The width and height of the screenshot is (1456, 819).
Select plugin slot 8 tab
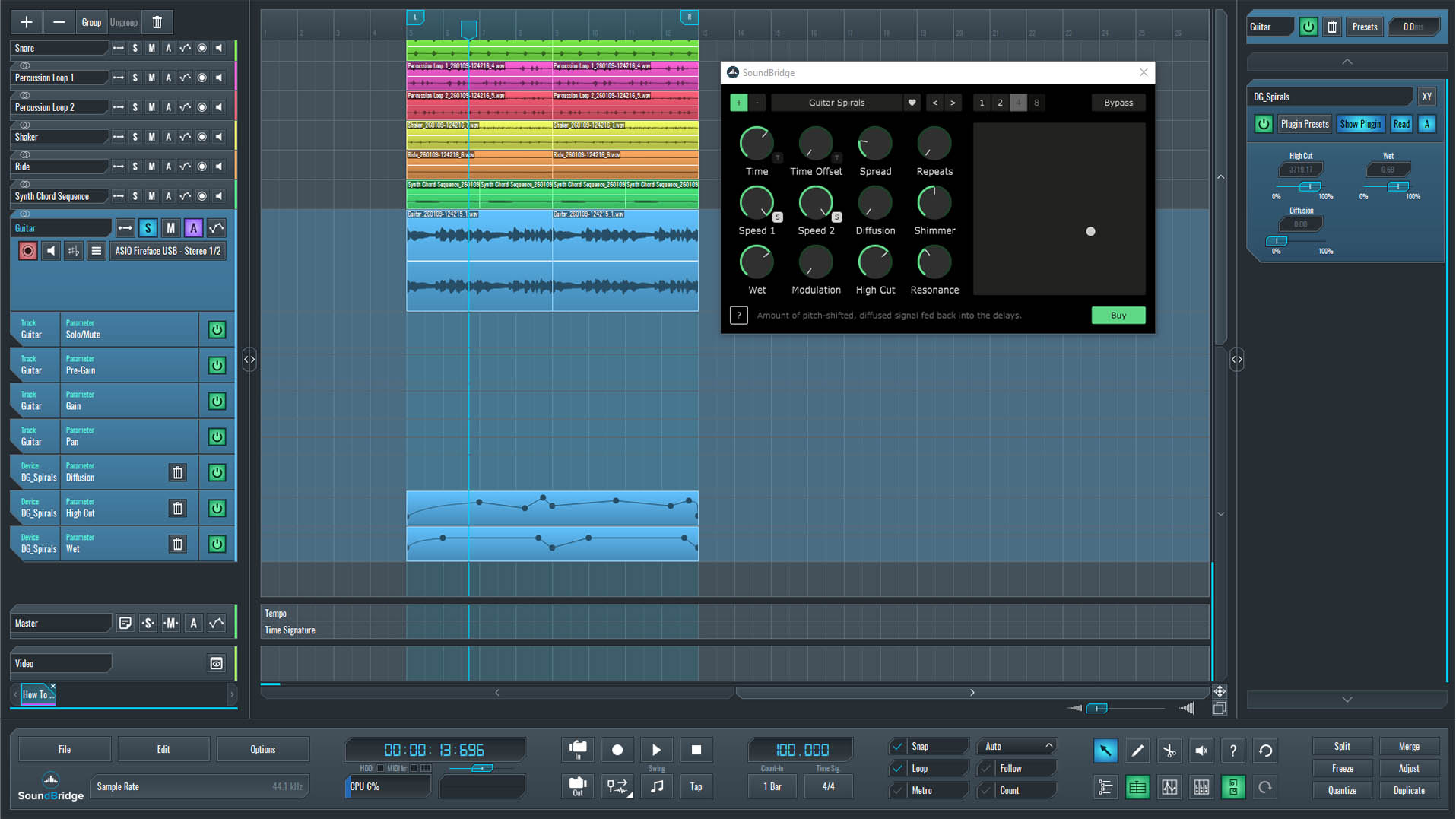pyautogui.click(x=1036, y=103)
